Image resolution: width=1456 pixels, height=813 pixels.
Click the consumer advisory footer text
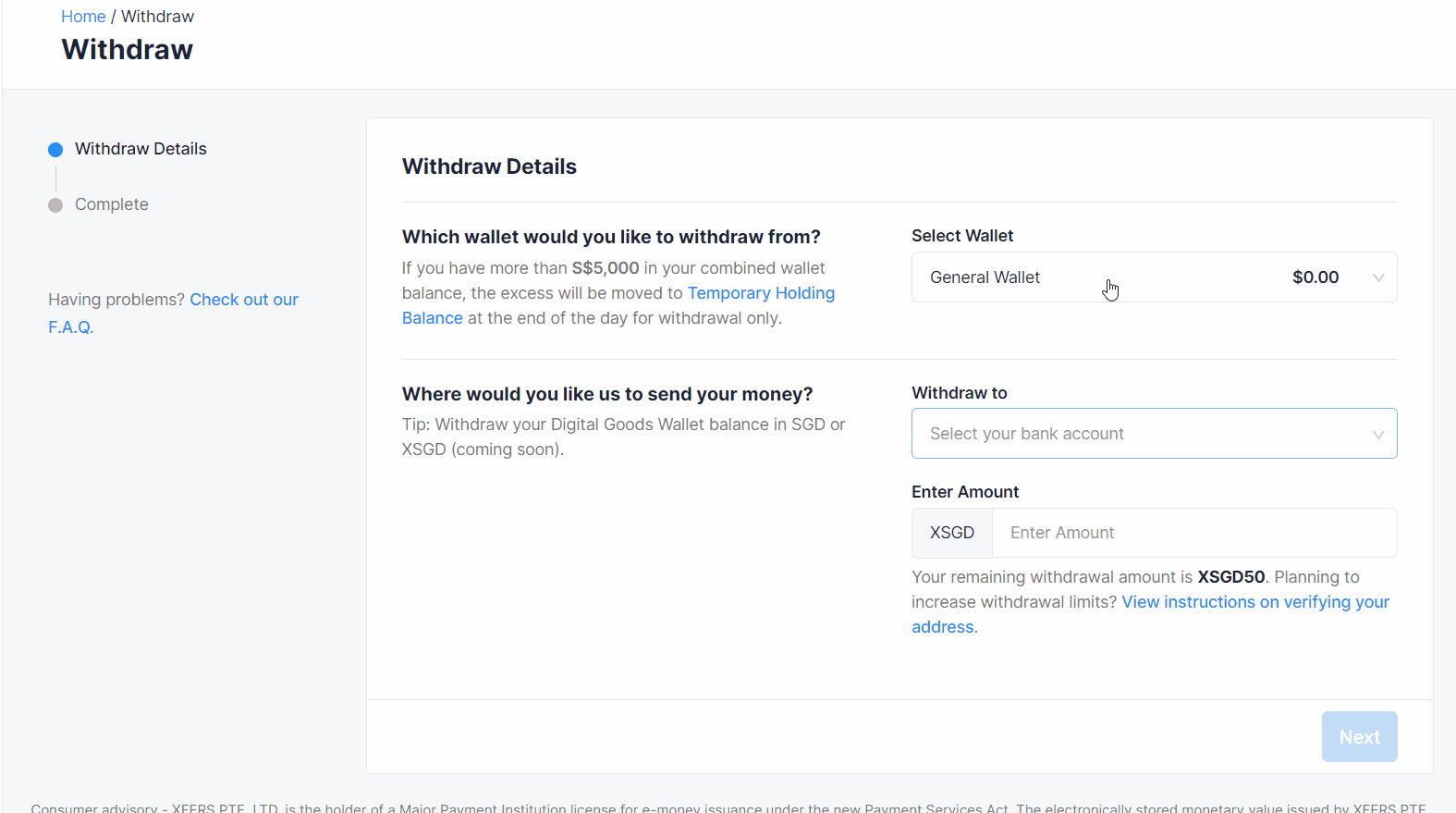728,807
